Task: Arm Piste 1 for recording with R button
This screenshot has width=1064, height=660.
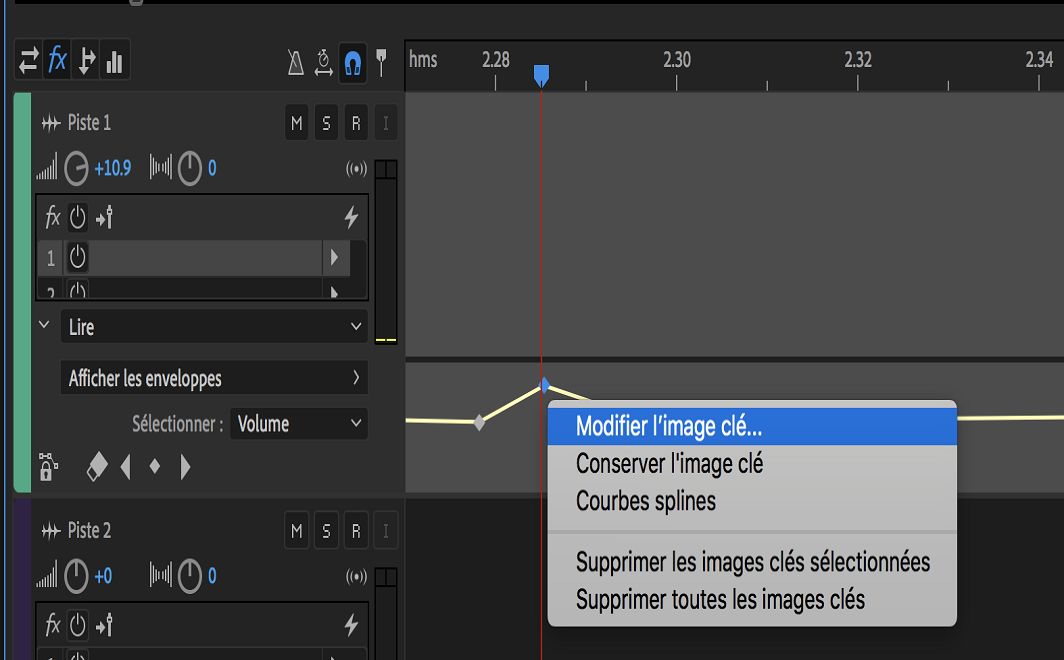Action: coord(356,123)
